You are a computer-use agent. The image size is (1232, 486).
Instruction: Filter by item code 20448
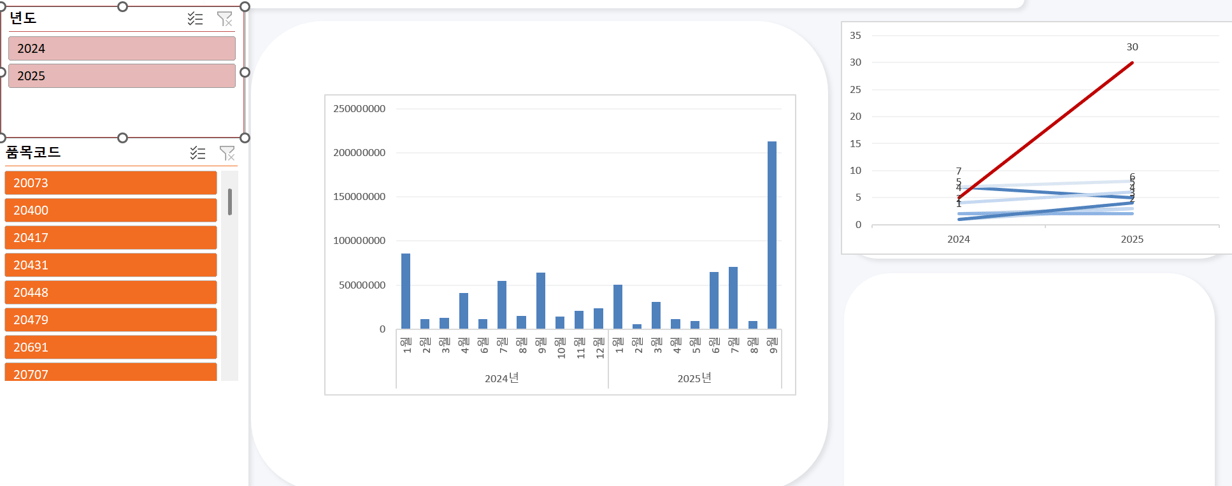[x=111, y=293]
